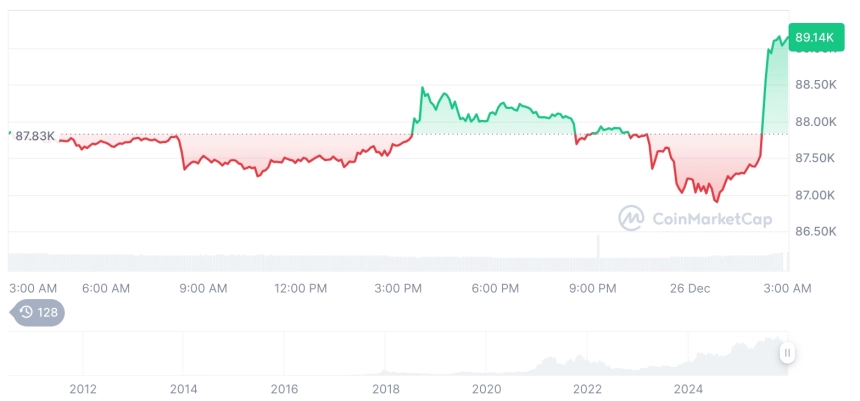Click the tall volume spike near 9:00 PM
The image size is (860, 401).
[x=598, y=252]
